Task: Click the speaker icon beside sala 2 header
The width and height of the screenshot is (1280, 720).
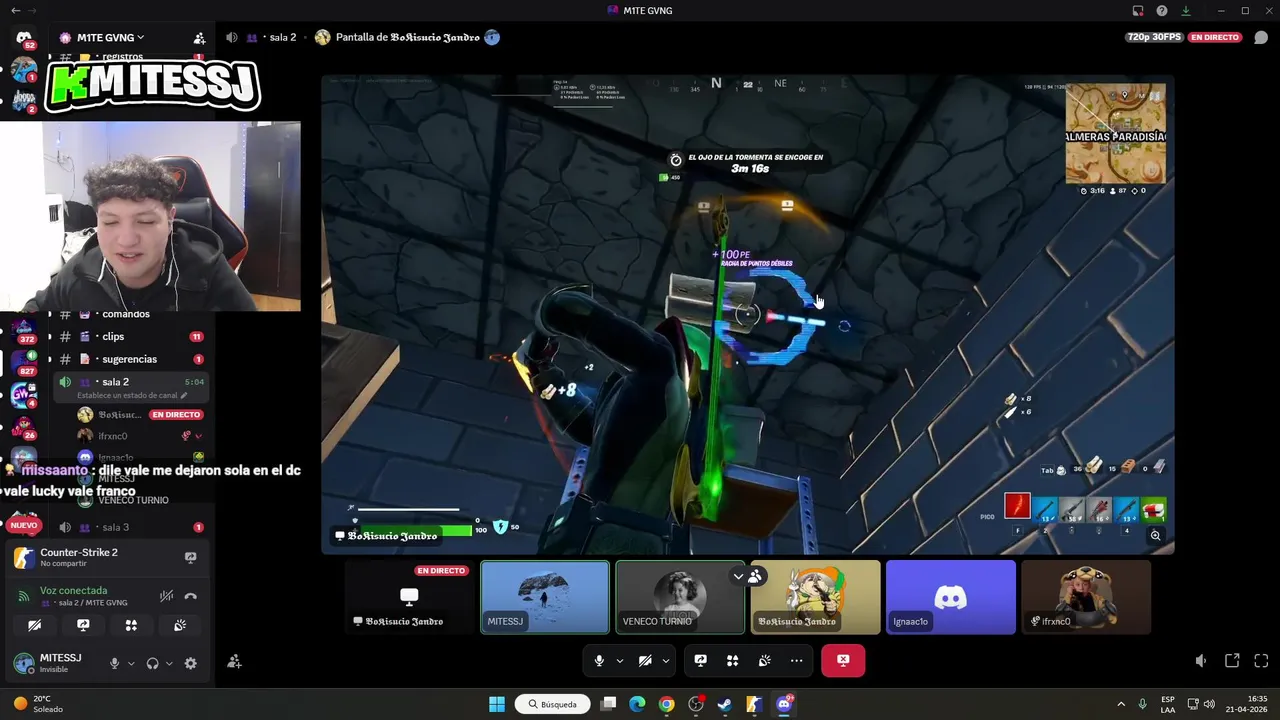Action: tap(232, 37)
